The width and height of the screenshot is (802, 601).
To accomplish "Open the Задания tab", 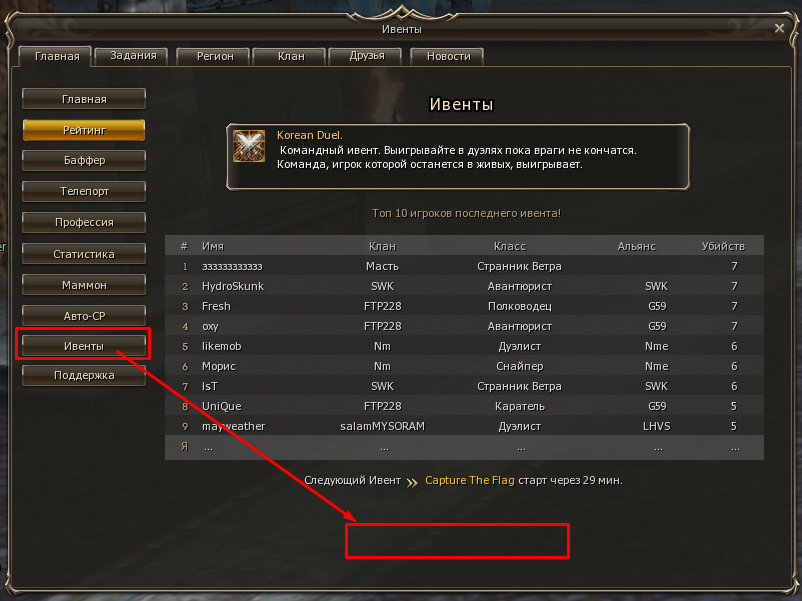I will [133, 56].
